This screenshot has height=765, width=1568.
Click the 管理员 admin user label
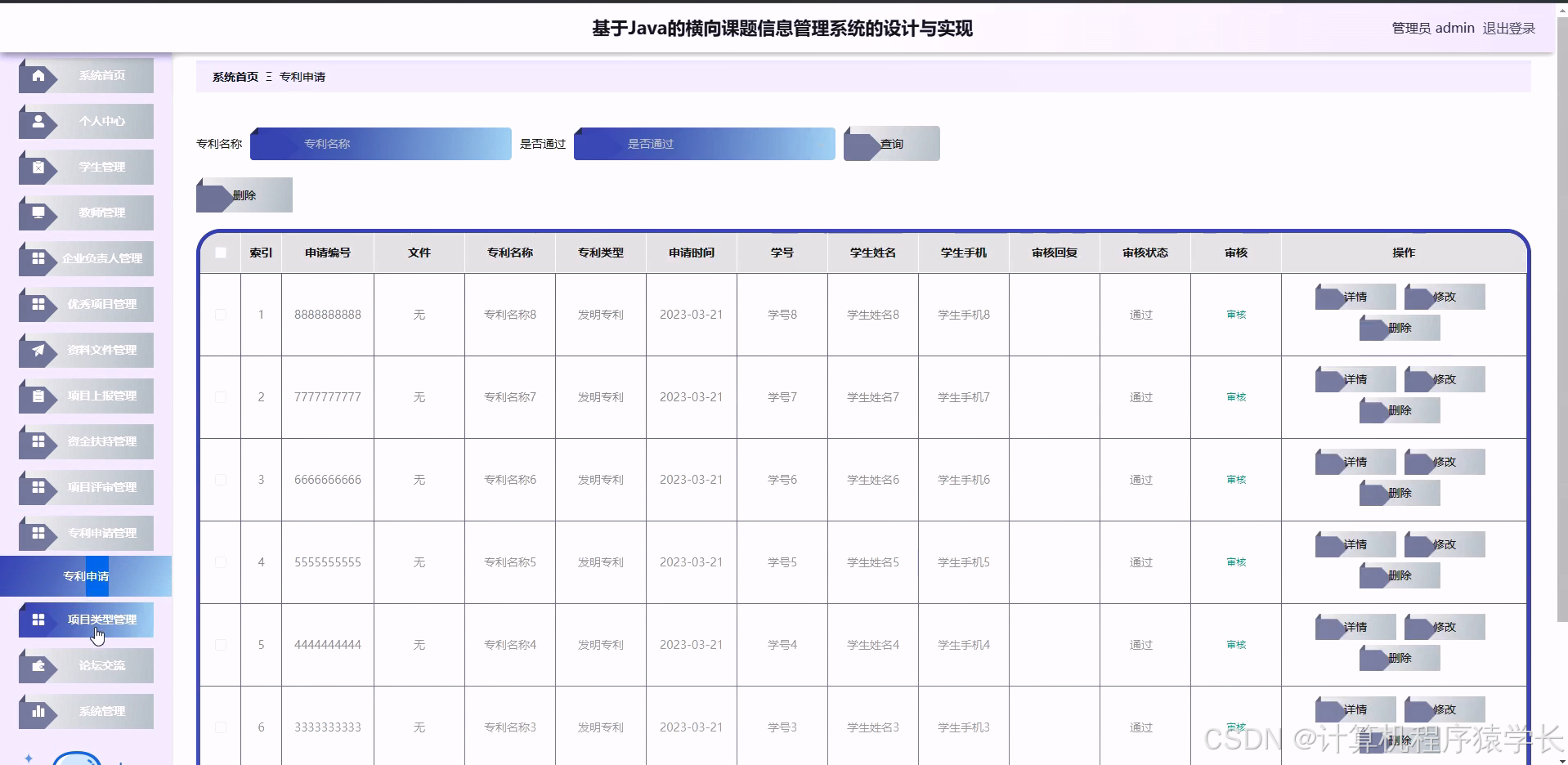coord(1433,28)
